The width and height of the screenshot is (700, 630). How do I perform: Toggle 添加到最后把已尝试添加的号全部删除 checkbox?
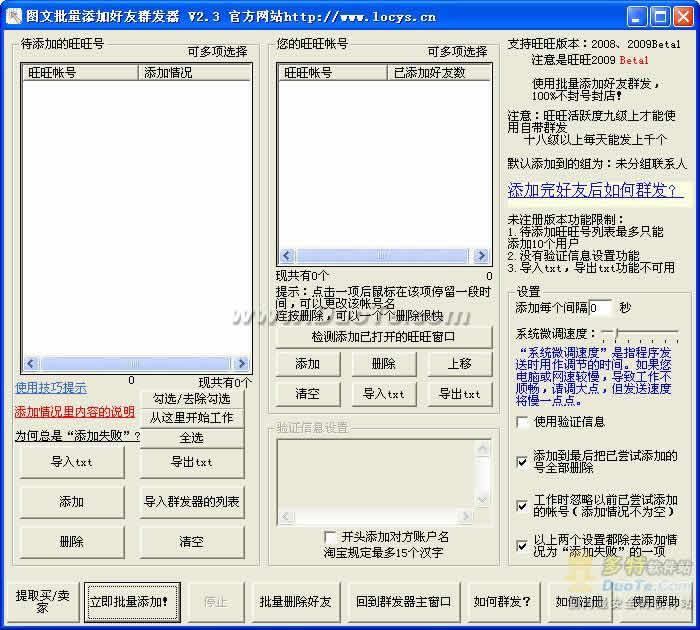pos(522,462)
